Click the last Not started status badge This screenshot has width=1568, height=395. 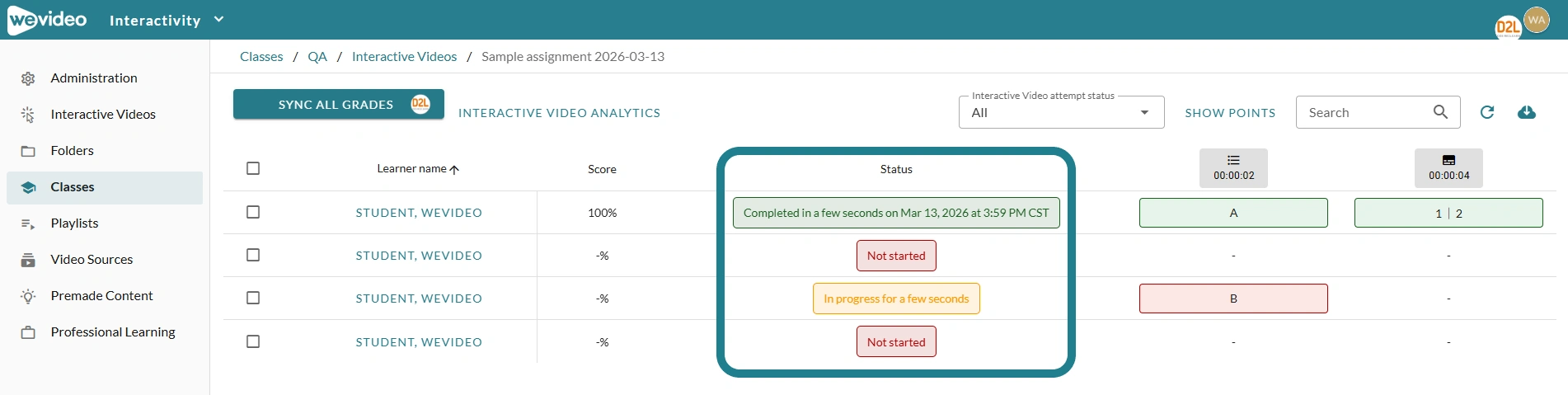[x=896, y=341]
